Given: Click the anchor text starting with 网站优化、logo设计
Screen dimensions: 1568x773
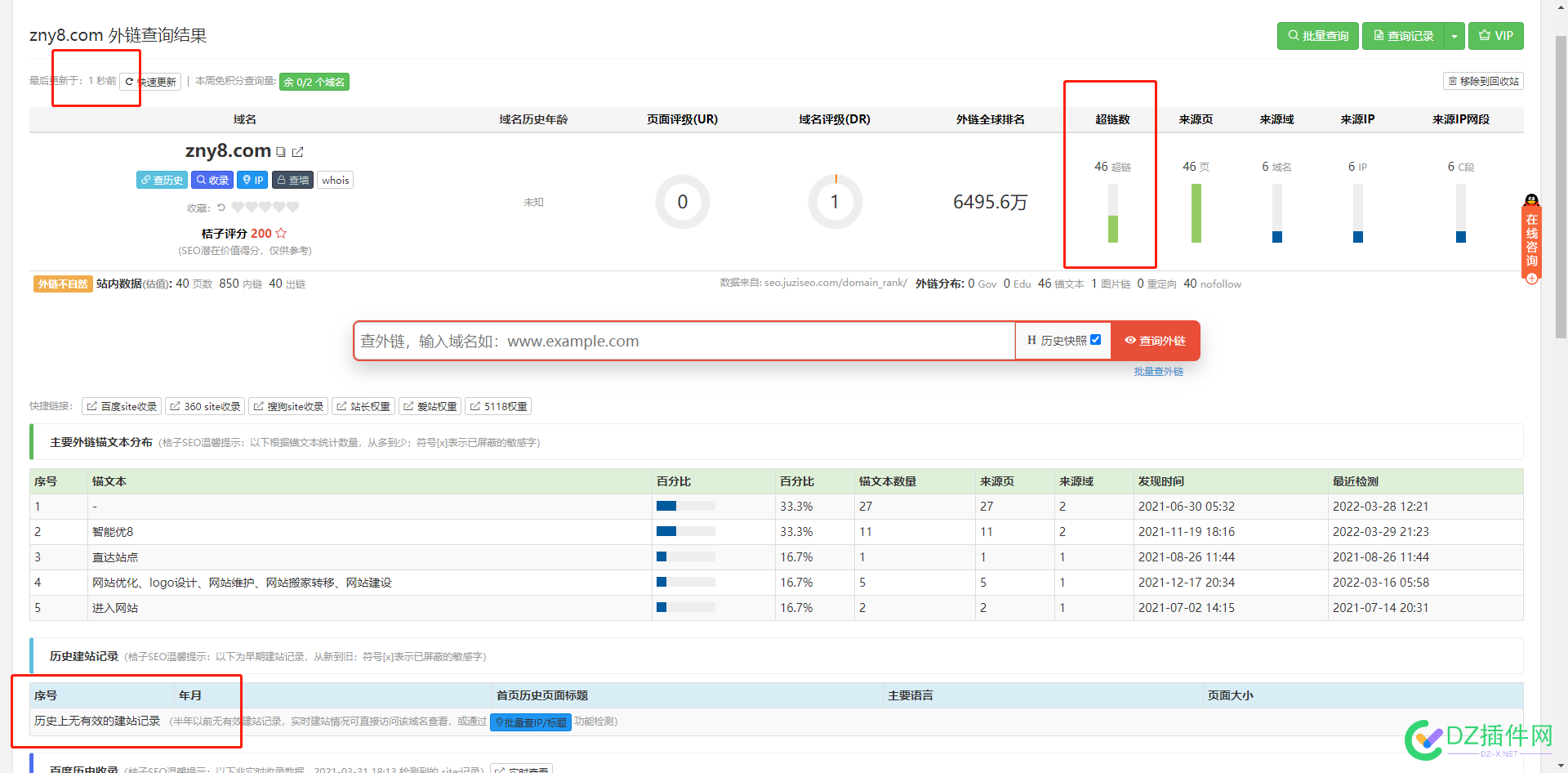Looking at the screenshot, I should (242, 583).
